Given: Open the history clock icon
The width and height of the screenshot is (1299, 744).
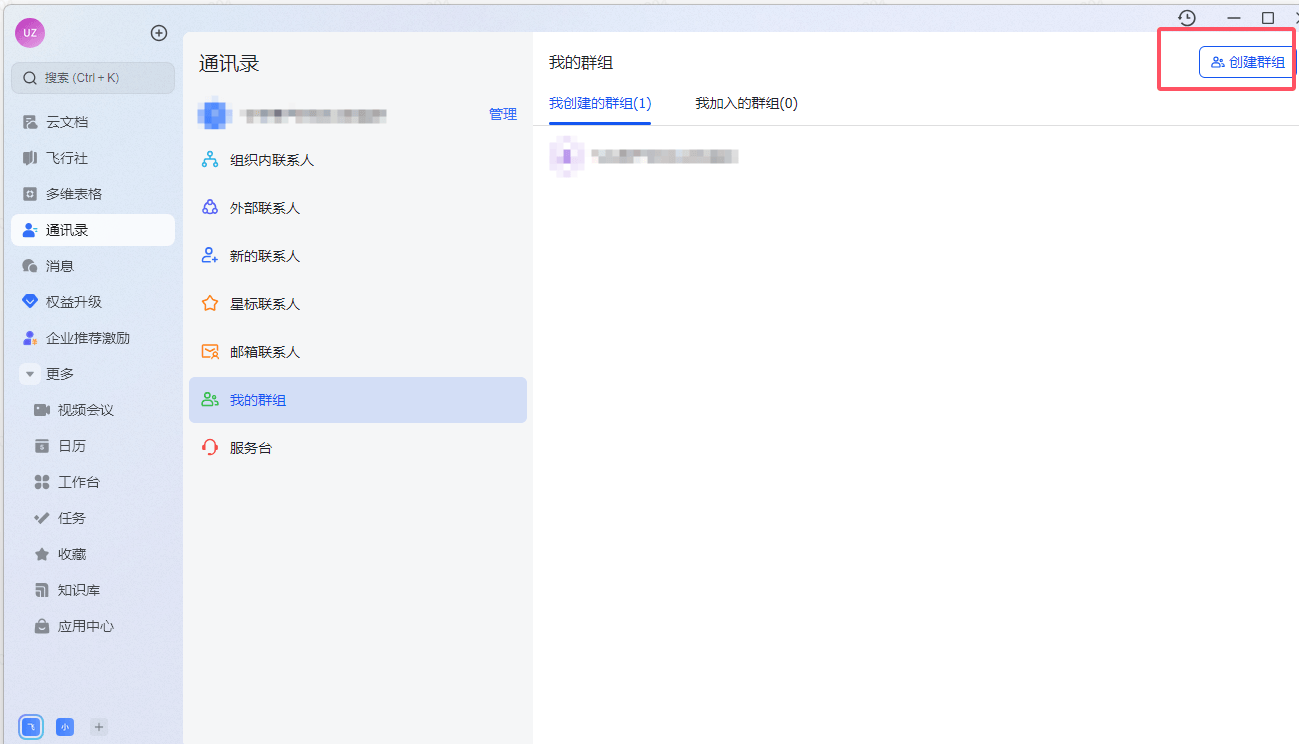Looking at the screenshot, I should point(1187,18).
